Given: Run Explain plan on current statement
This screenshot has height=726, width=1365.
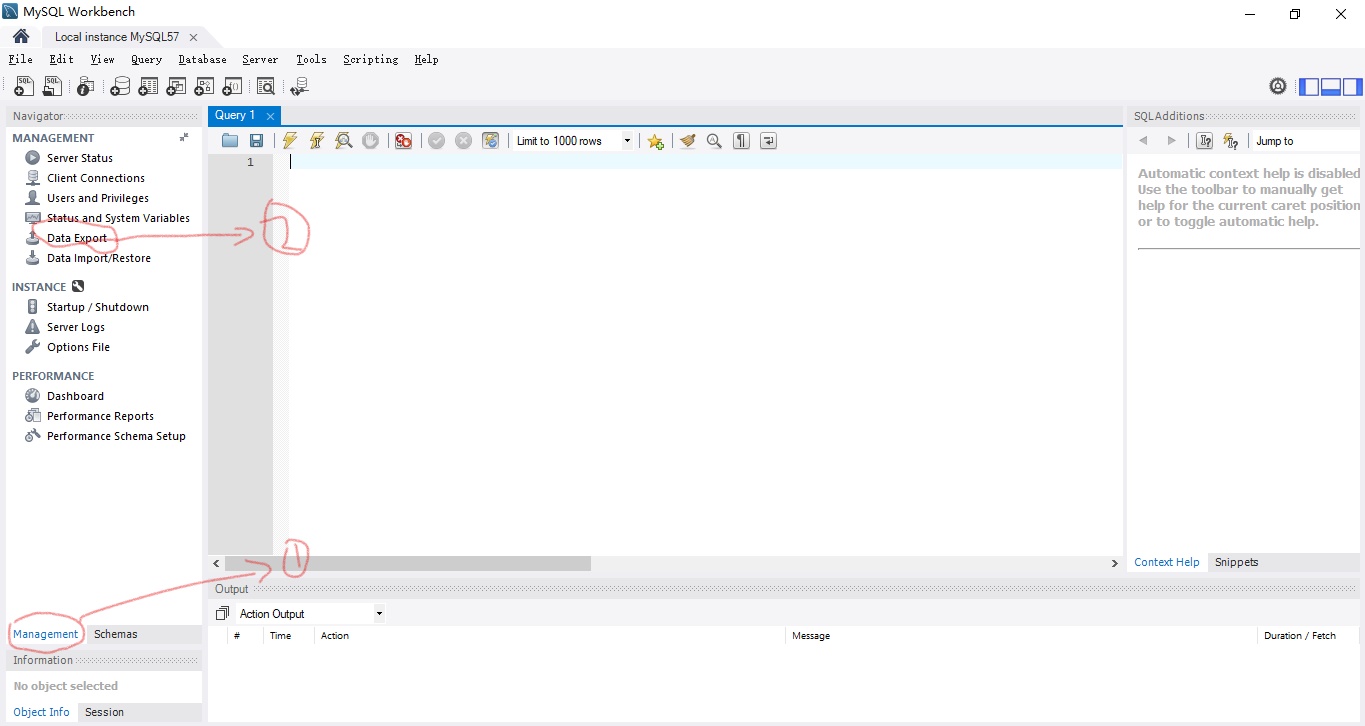Looking at the screenshot, I should (x=344, y=141).
